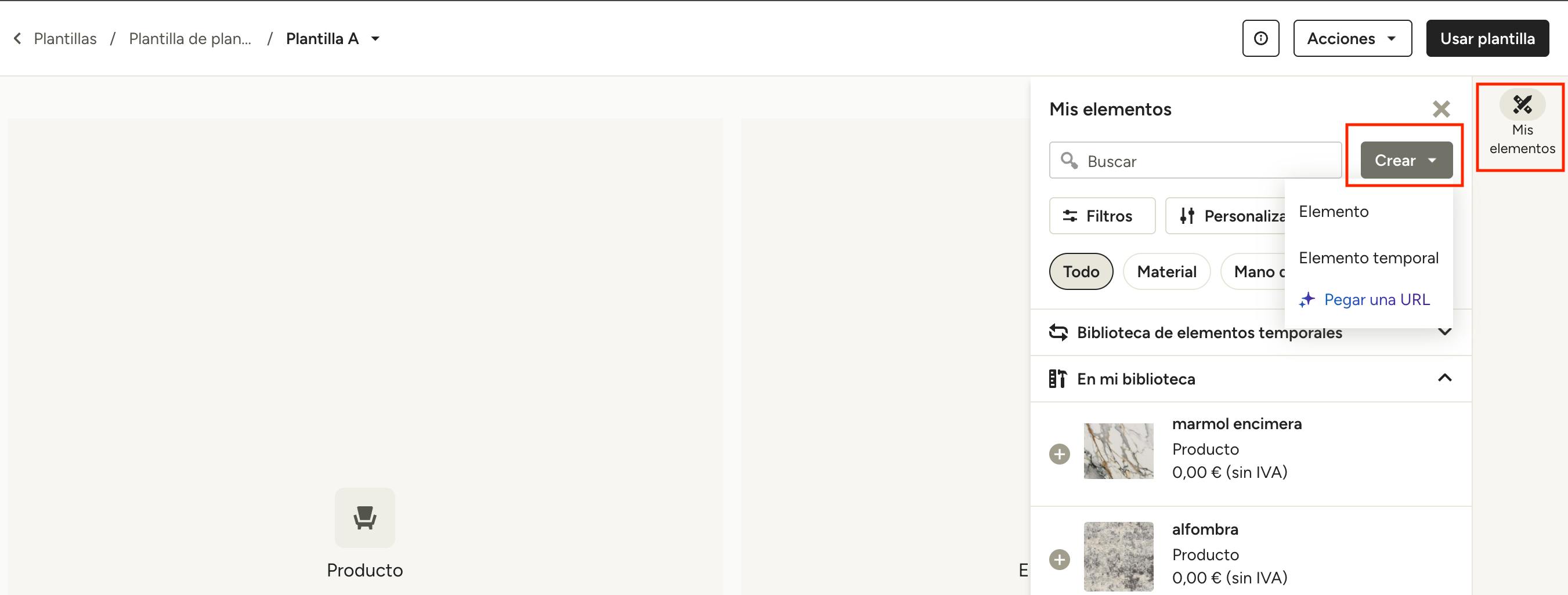Add marmol encimera with plus icon

tap(1059, 454)
